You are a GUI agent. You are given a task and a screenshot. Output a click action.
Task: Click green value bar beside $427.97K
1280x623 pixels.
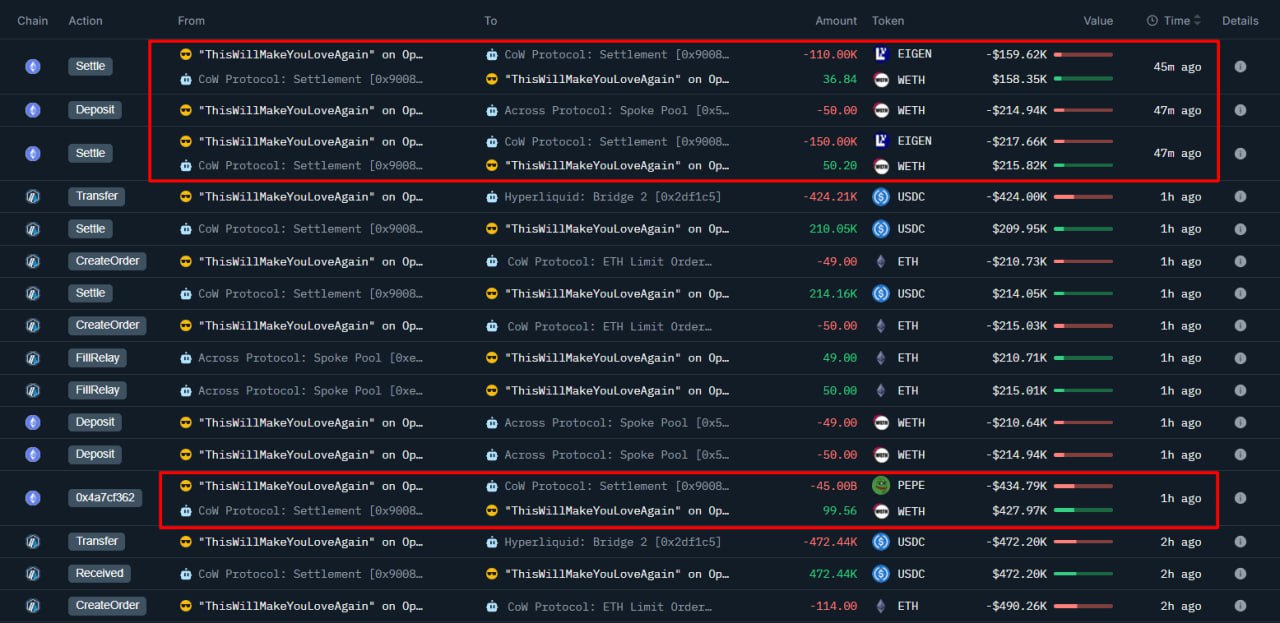tap(1083, 511)
